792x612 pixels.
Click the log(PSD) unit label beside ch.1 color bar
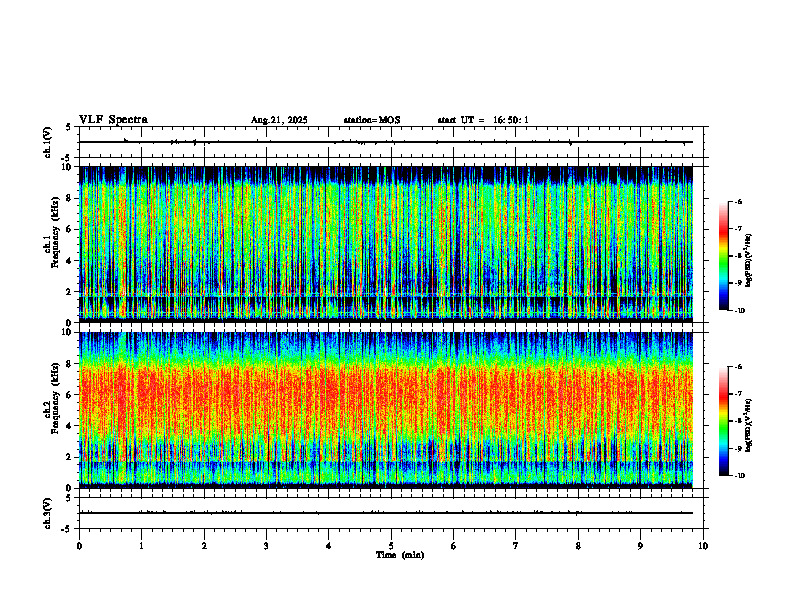coord(749,261)
